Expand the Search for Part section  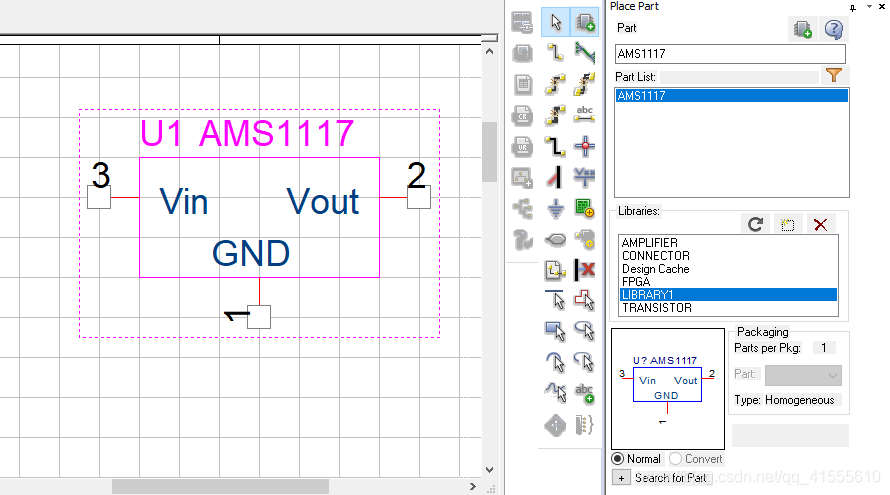coord(621,478)
